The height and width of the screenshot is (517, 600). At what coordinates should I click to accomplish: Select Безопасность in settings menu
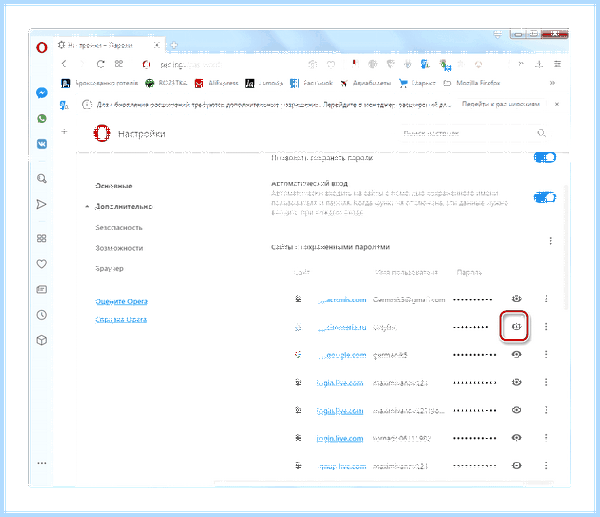[x=119, y=227]
